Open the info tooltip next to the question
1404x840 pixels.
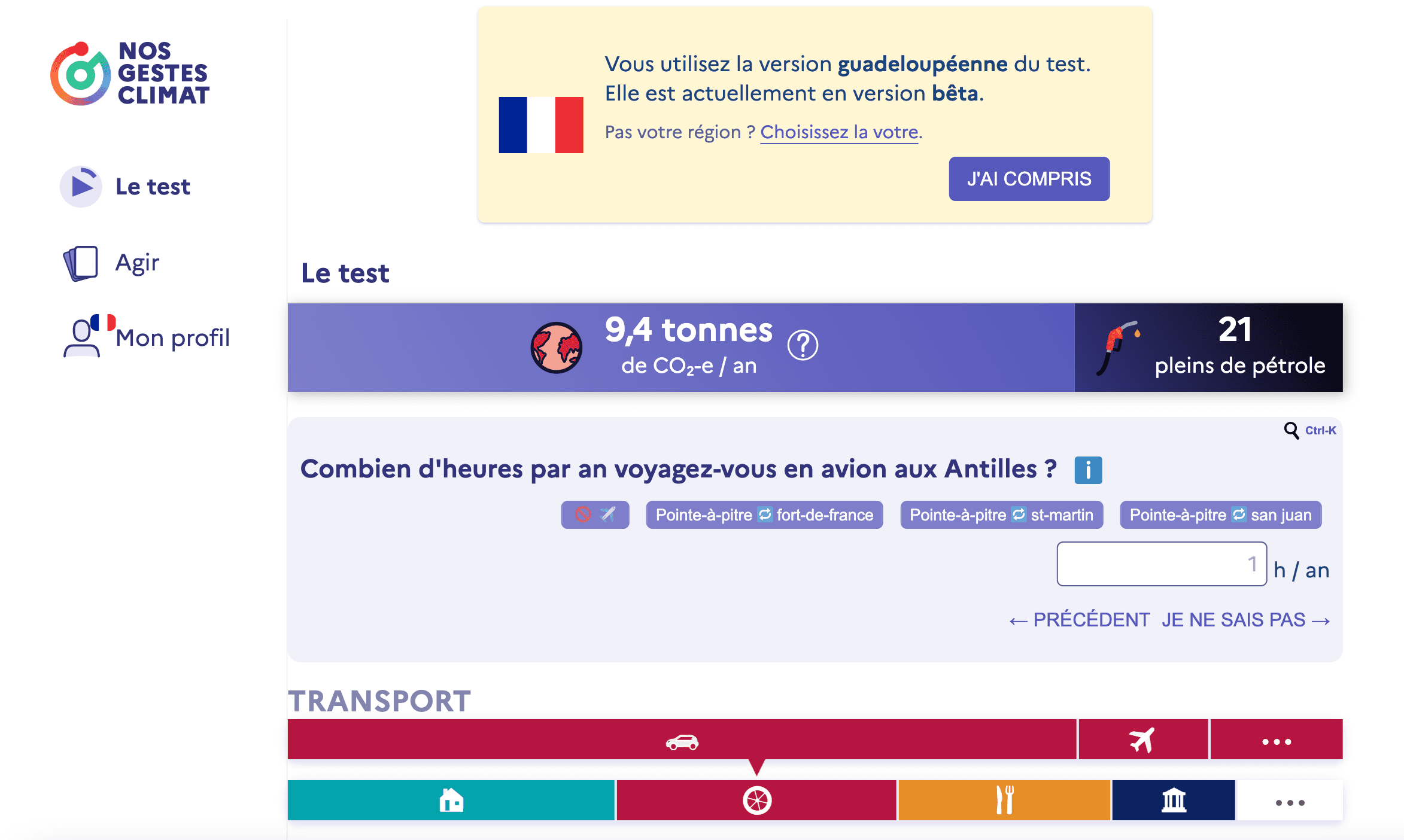point(1089,470)
